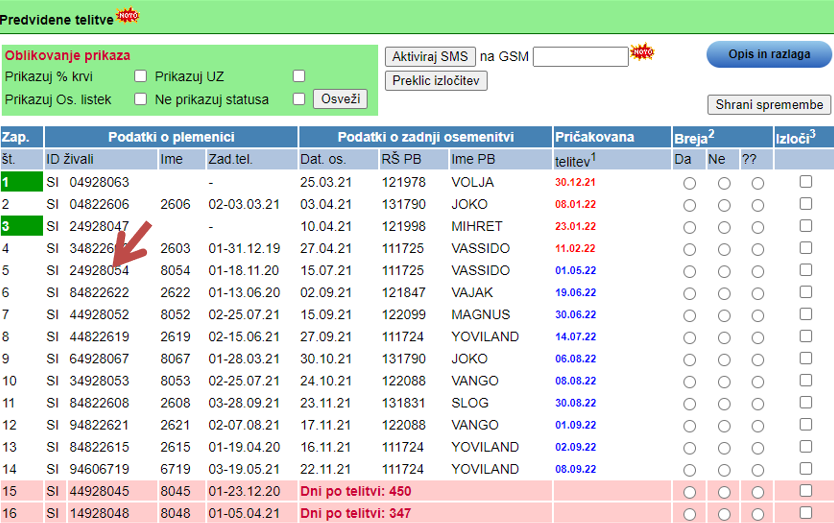Open Opis in razlaga

click(x=769, y=55)
